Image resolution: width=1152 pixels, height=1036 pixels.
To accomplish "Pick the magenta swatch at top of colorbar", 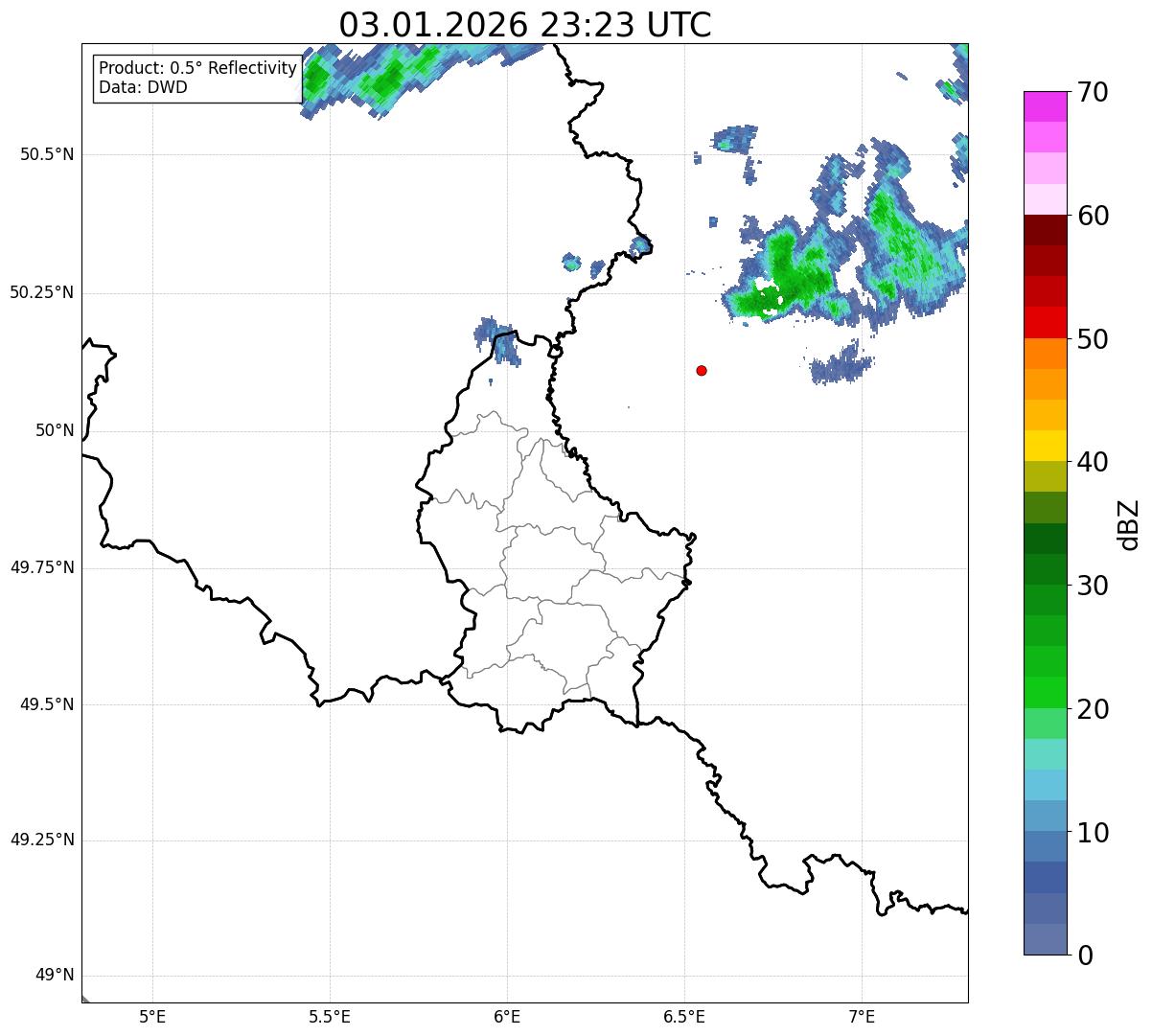I will click(1045, 106).
